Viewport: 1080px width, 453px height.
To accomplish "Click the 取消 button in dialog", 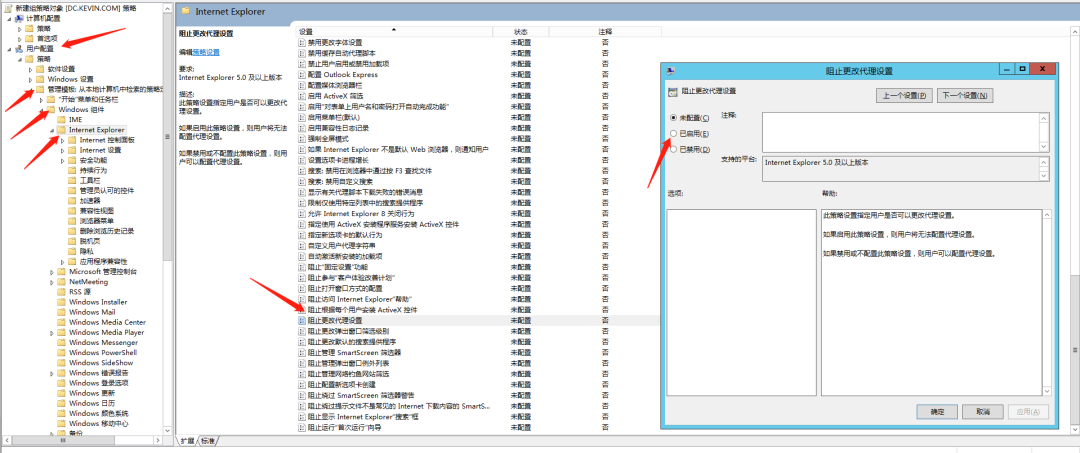I will (x=983, y=412).
